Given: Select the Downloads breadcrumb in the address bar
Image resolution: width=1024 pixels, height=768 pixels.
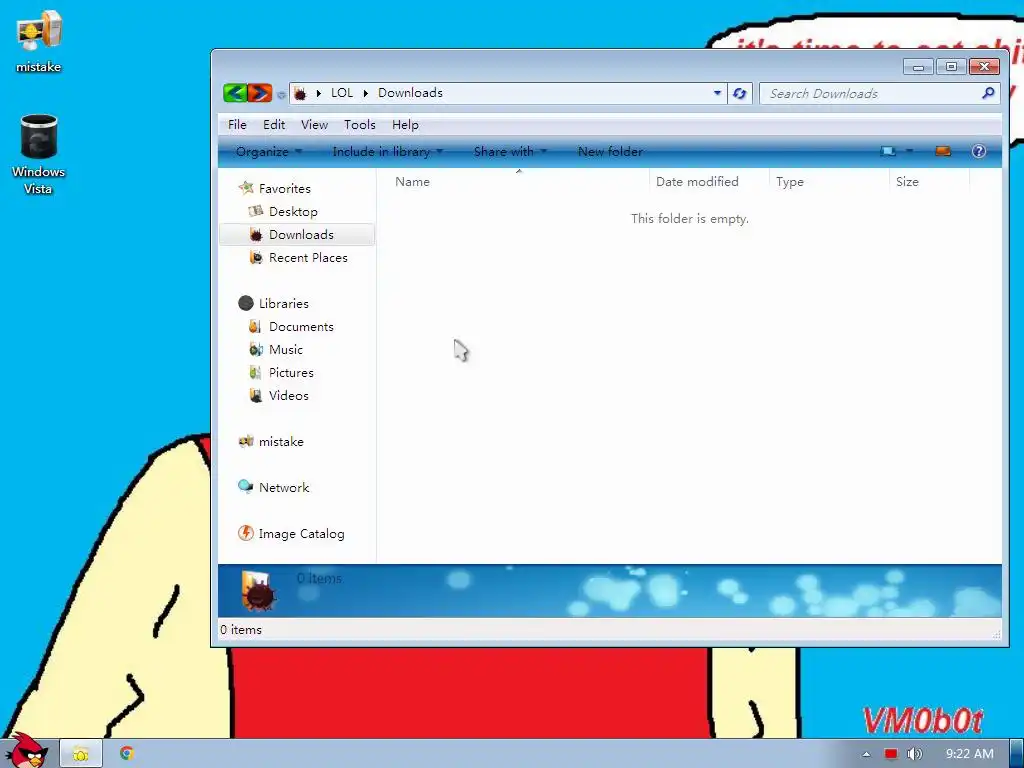Looking at the screenshot, I should point(410,93).
